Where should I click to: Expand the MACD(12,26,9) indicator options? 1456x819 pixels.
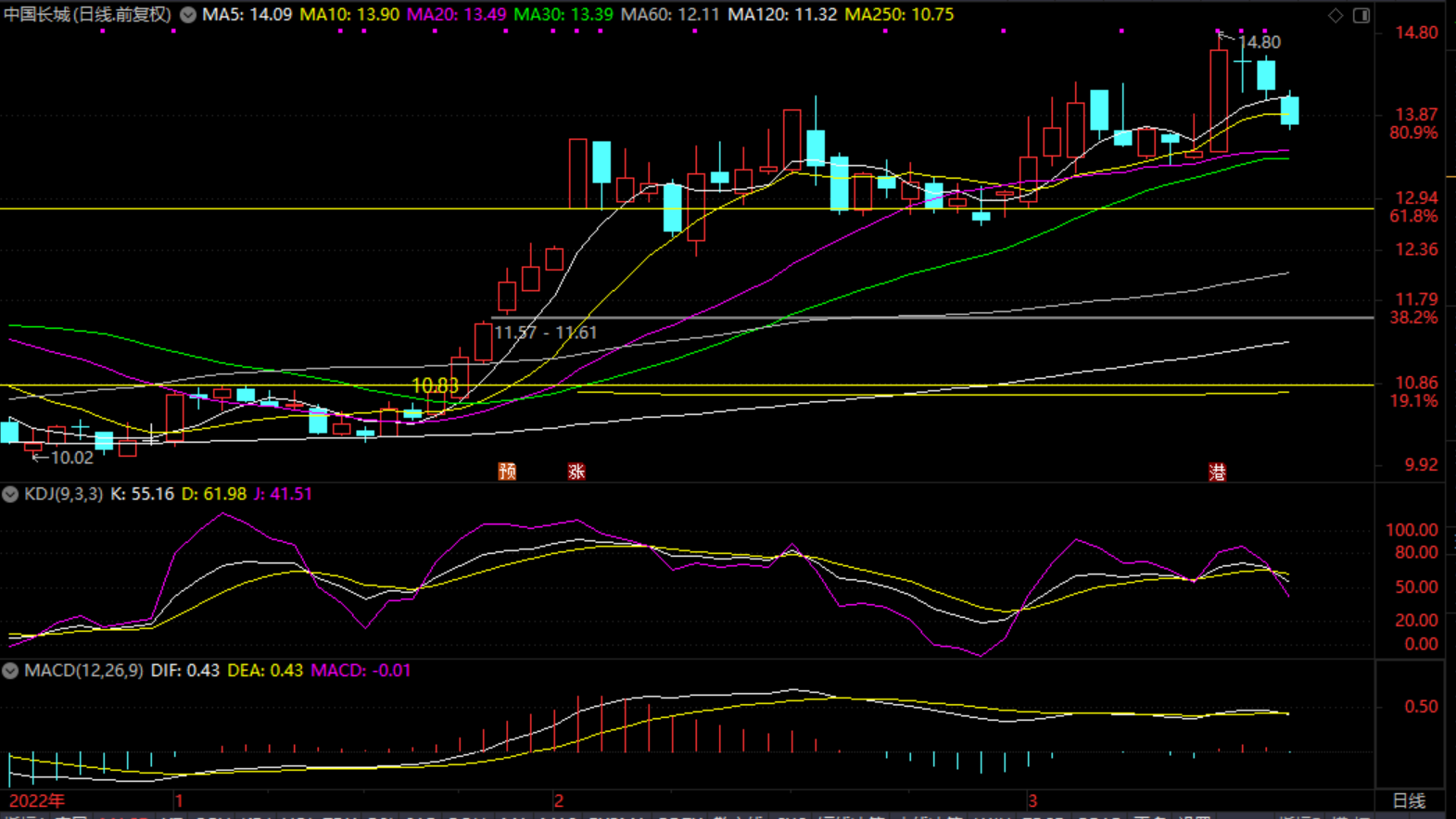(x=10, y=671)
